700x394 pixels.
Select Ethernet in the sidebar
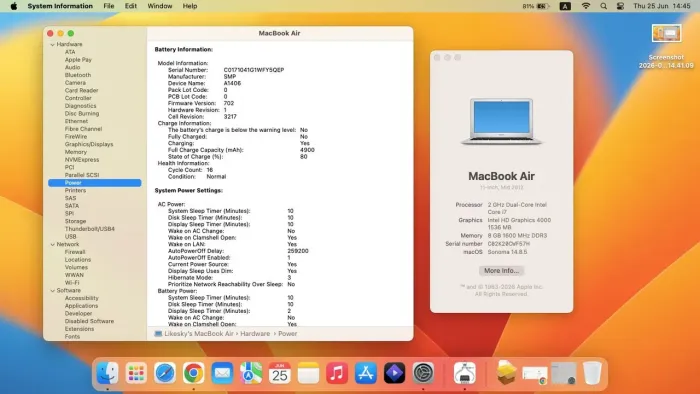click(76, 121)
